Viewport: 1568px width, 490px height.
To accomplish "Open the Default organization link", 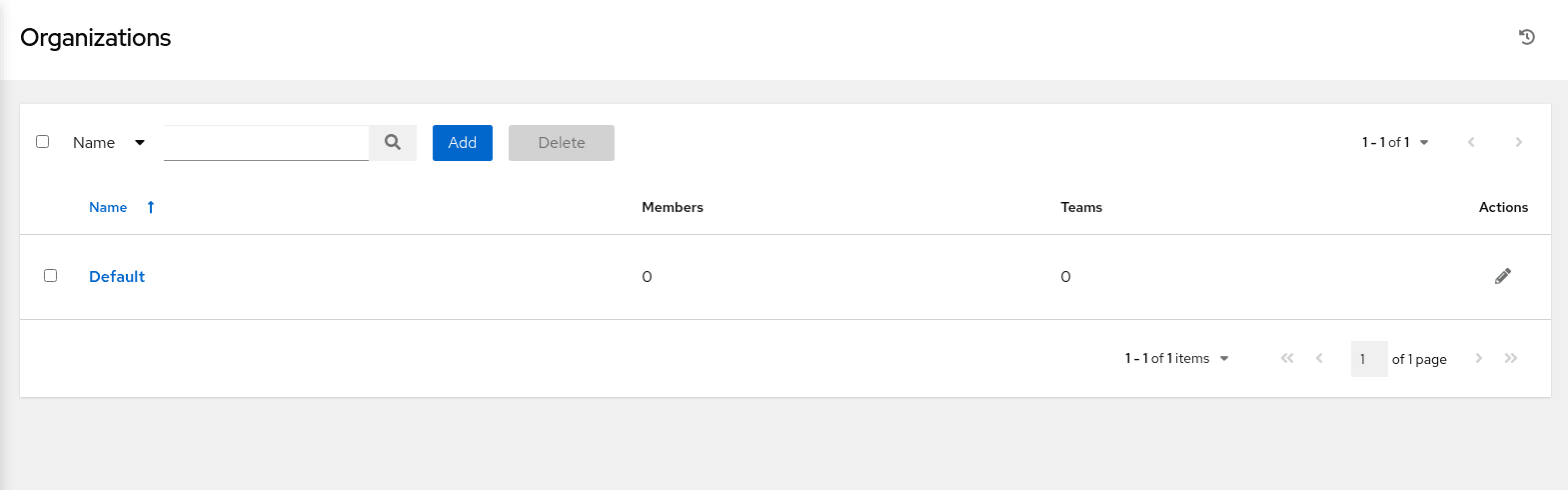I will click(117, 276).
